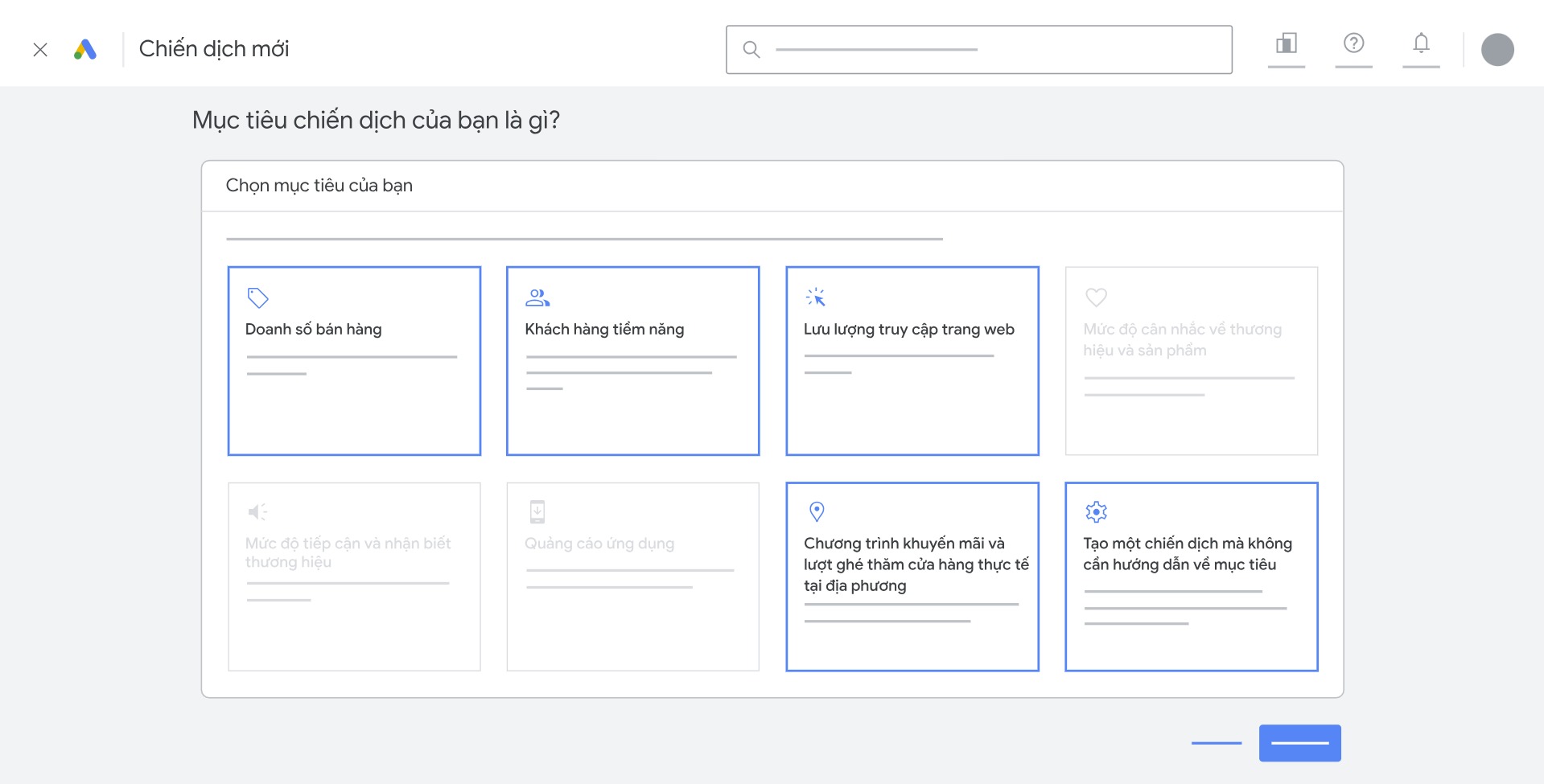Close the new campaign setup

[x=40, y=50]
